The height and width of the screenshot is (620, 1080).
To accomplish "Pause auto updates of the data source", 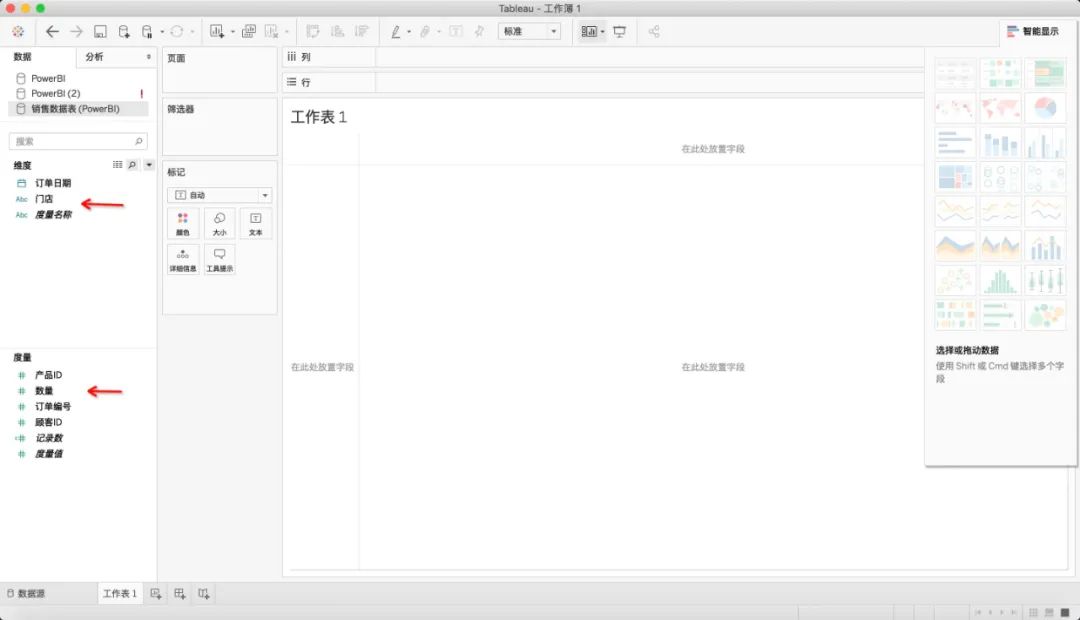I will 147,32.
